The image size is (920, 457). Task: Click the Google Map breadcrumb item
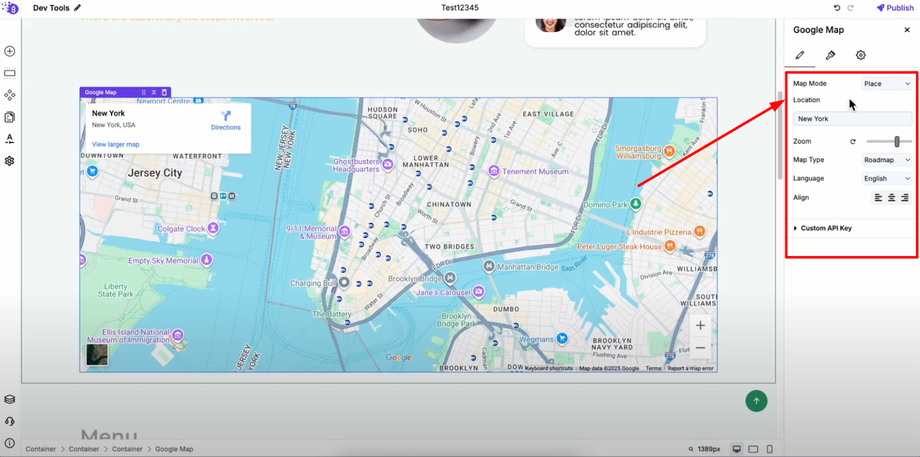tap(174, 449)
